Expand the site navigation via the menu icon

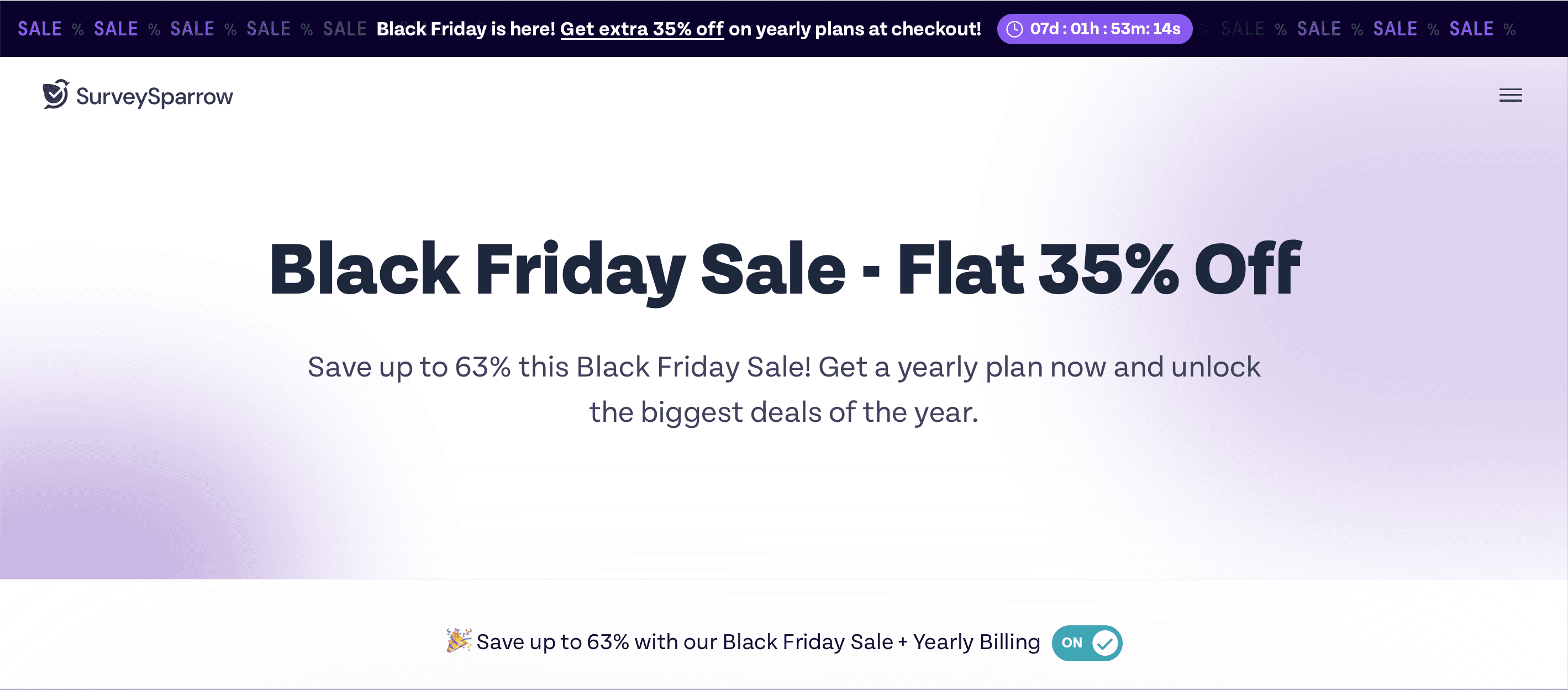[x=1510, y=95]
